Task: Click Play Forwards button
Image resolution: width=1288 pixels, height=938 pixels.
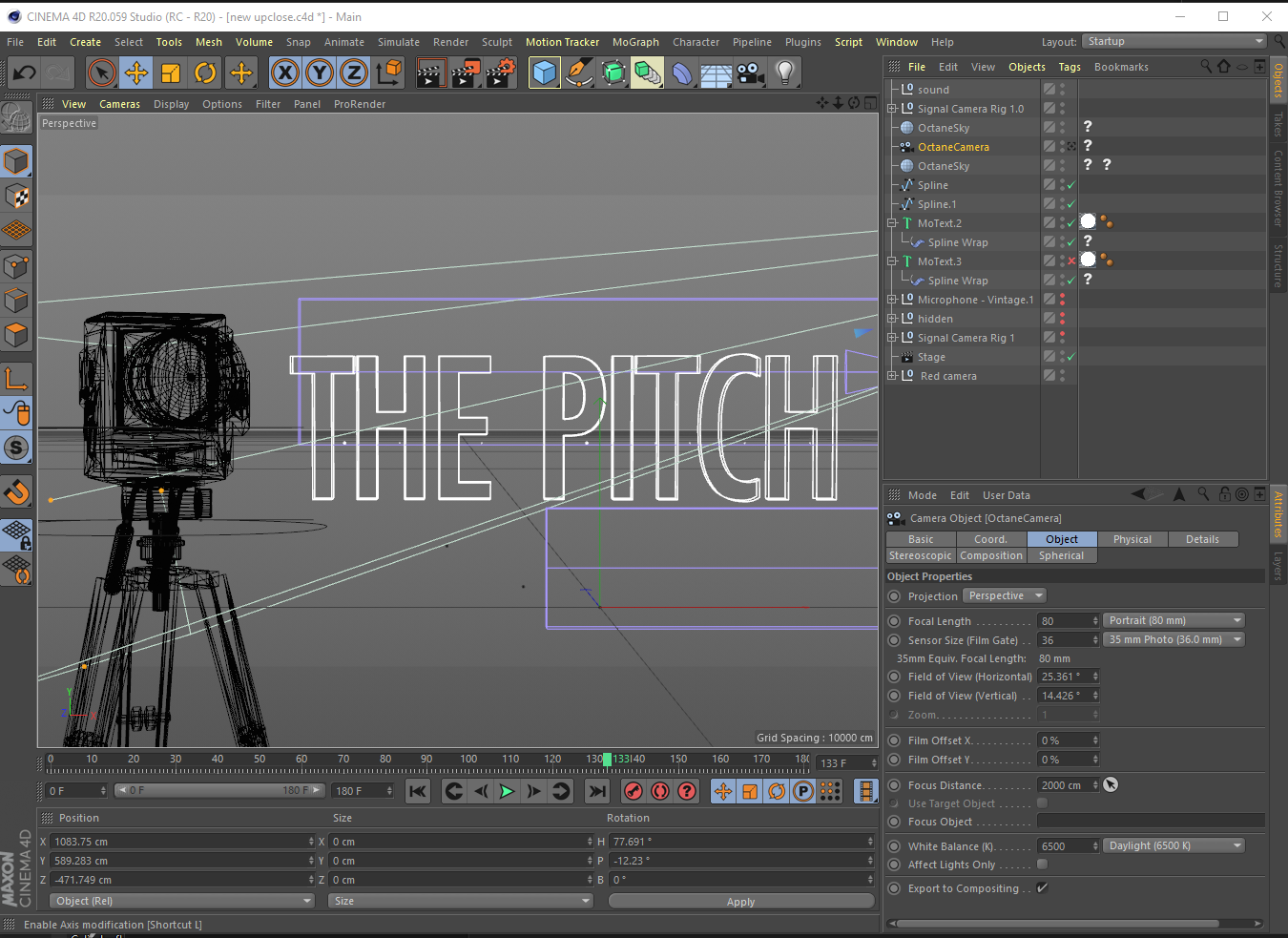Action: click(x=508, y=791)
